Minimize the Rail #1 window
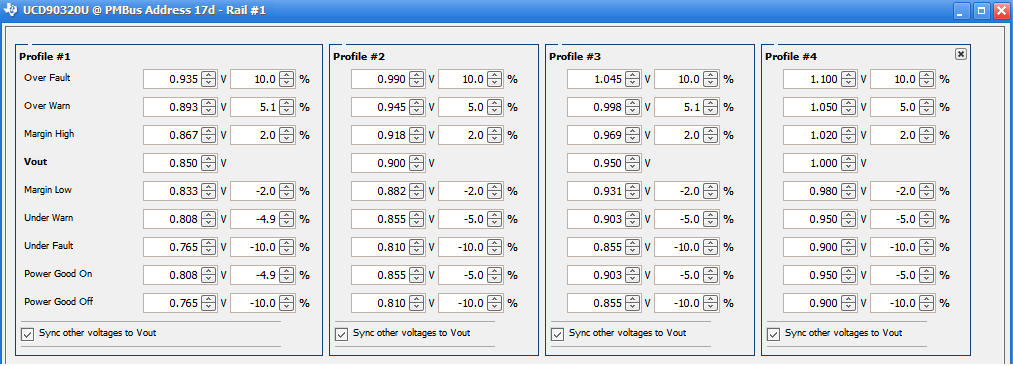 [963, 10]
